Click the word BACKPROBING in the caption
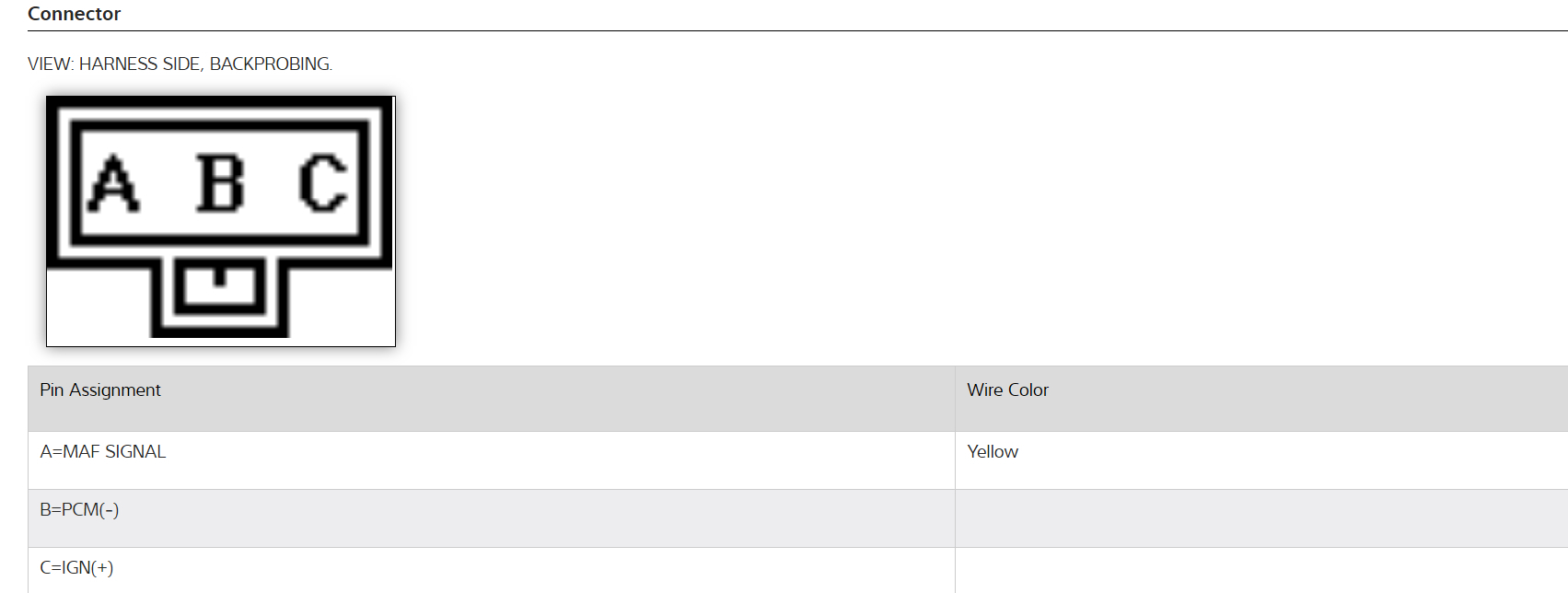The width and height of the screenshot is (1568, 593). [x=269, y=64]
